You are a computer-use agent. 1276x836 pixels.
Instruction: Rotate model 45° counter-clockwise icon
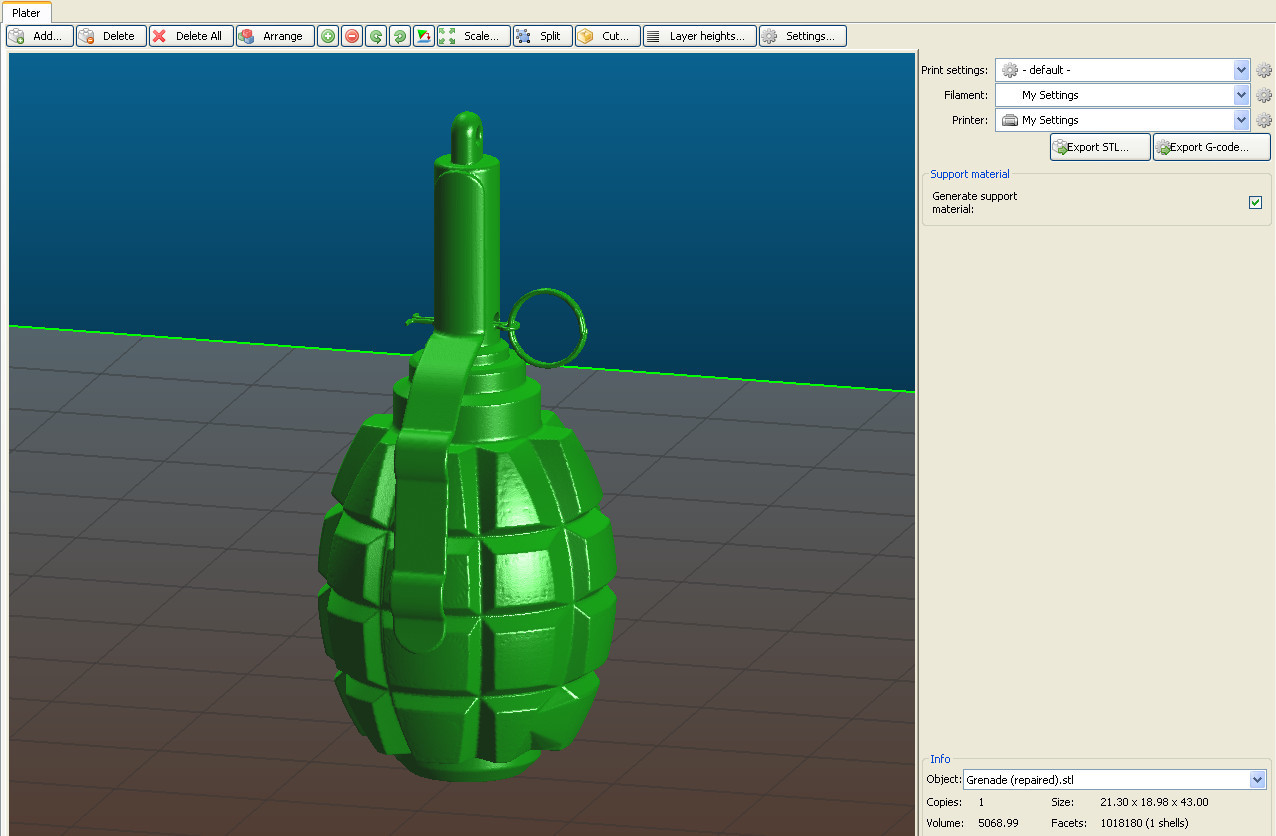click(x=376, y=36)
